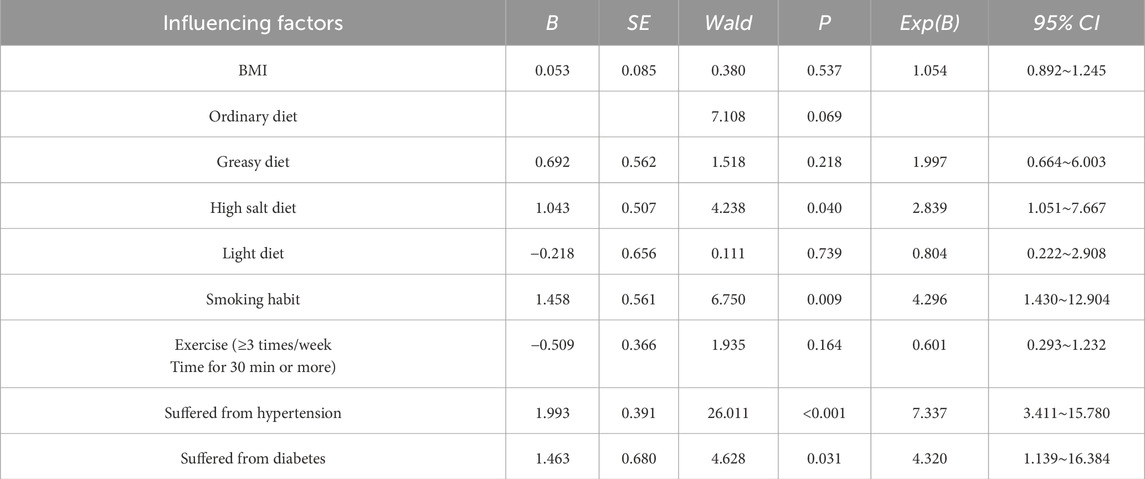Viewport: 1145px width, 479px height.
Task: Select the 26.011 Wald value cell
Action: point(727,410)
